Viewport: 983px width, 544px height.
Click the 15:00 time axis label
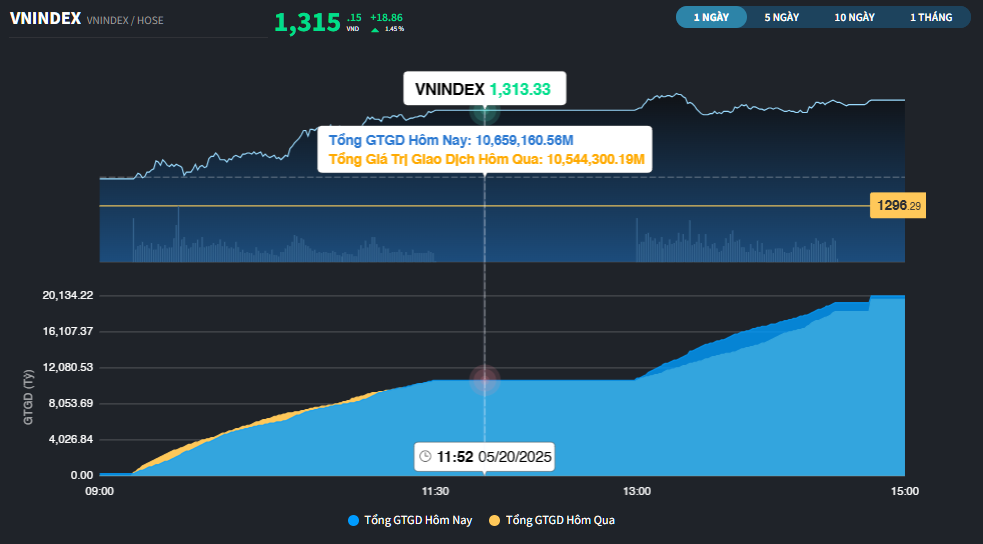pyautogui.click(x=905, y=491)
